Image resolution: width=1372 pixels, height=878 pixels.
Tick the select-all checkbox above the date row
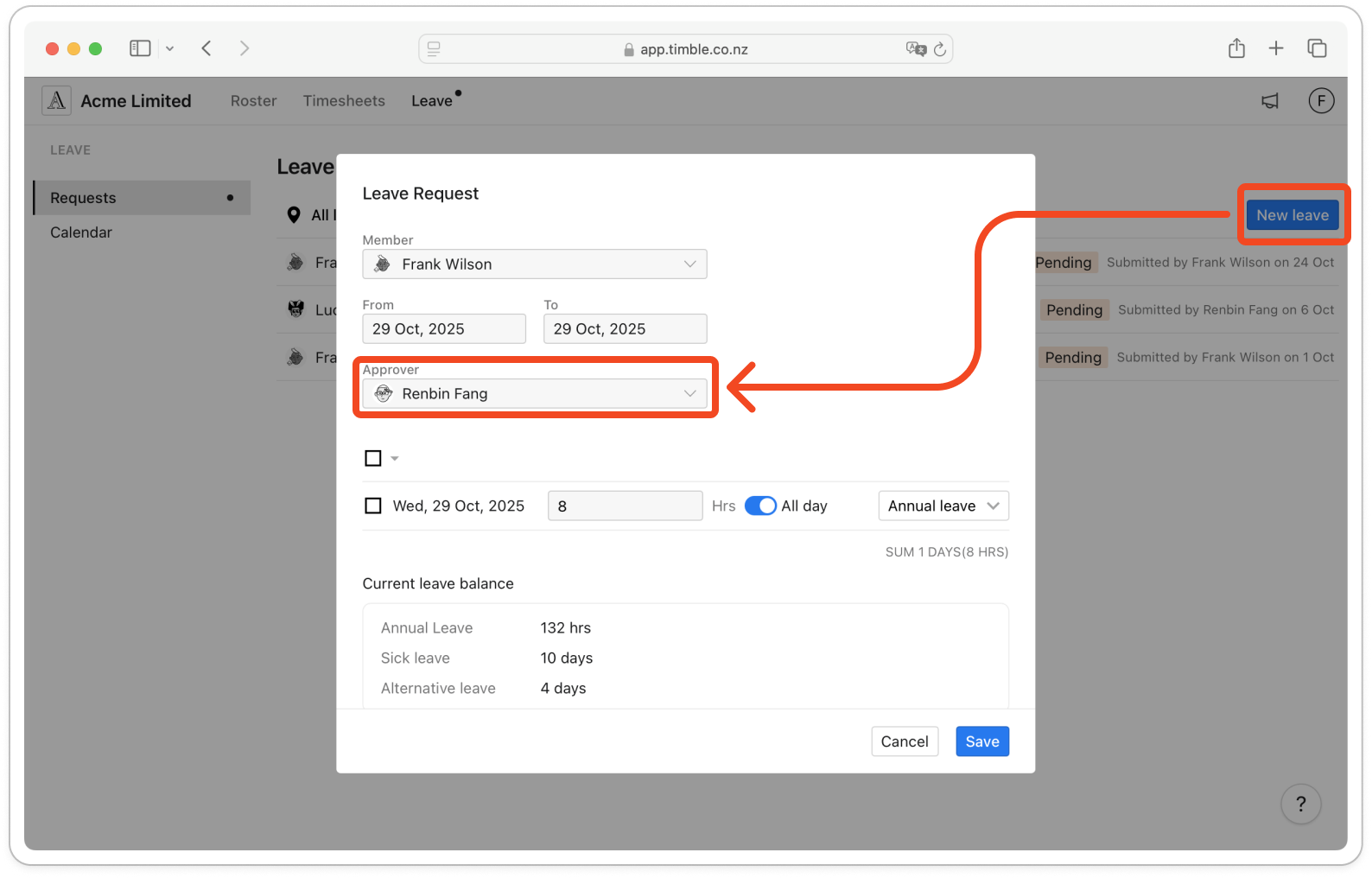tap(373, 458)
